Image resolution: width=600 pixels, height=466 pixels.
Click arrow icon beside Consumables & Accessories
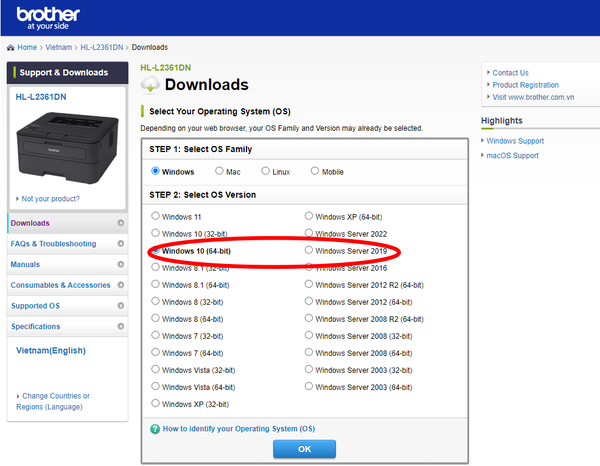click(121, 285)
